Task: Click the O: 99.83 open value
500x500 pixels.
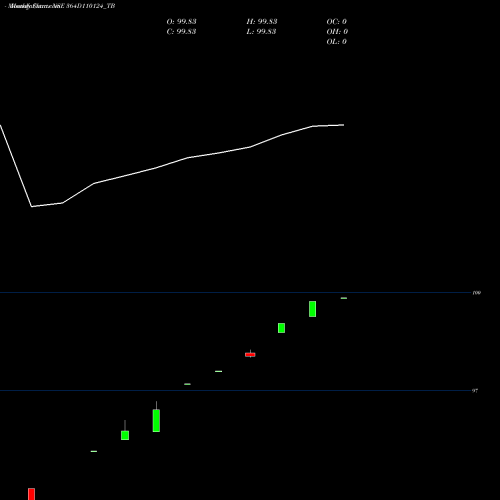Action: pos(181,22)
